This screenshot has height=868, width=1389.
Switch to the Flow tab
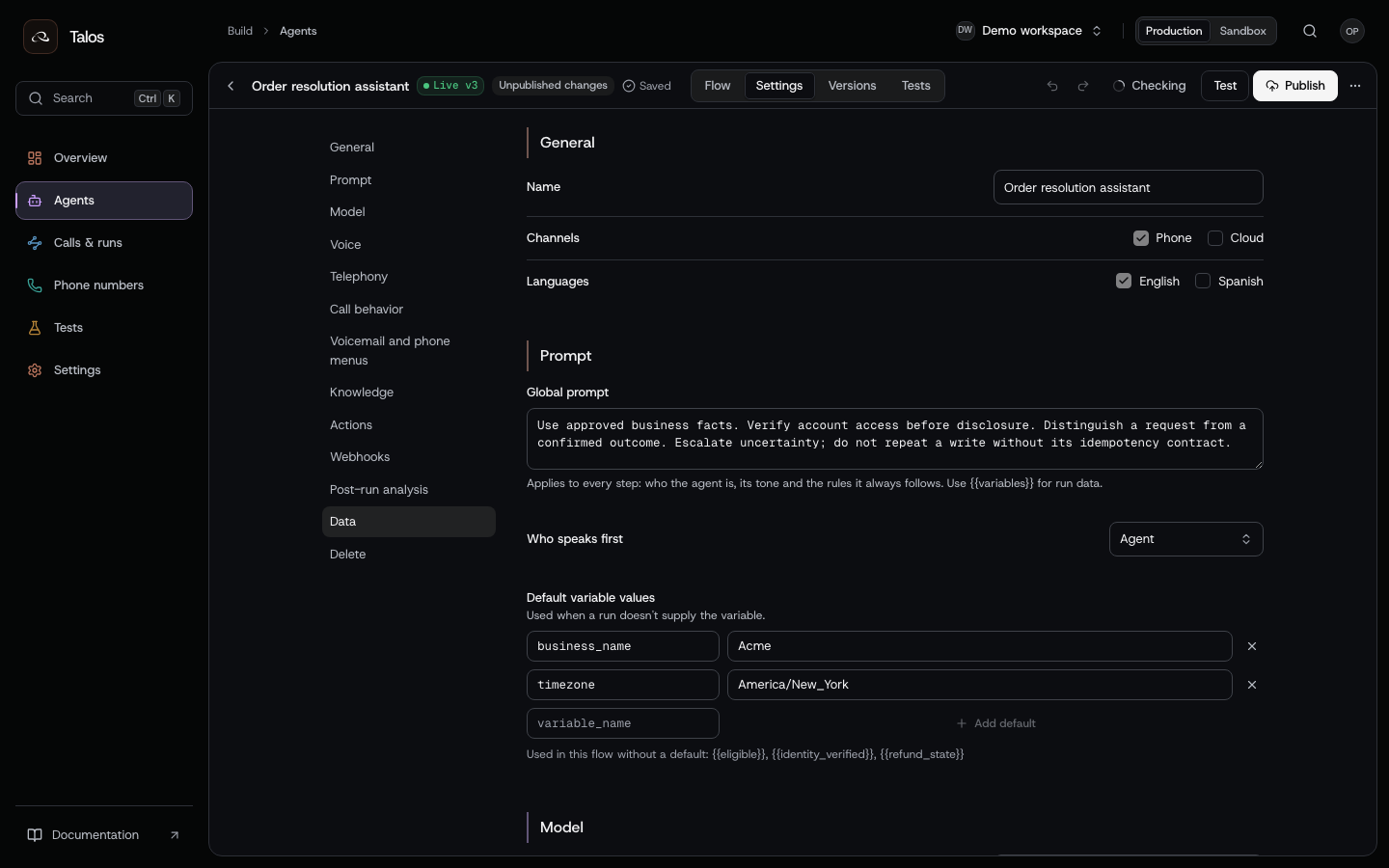click(x=718, y=86)
